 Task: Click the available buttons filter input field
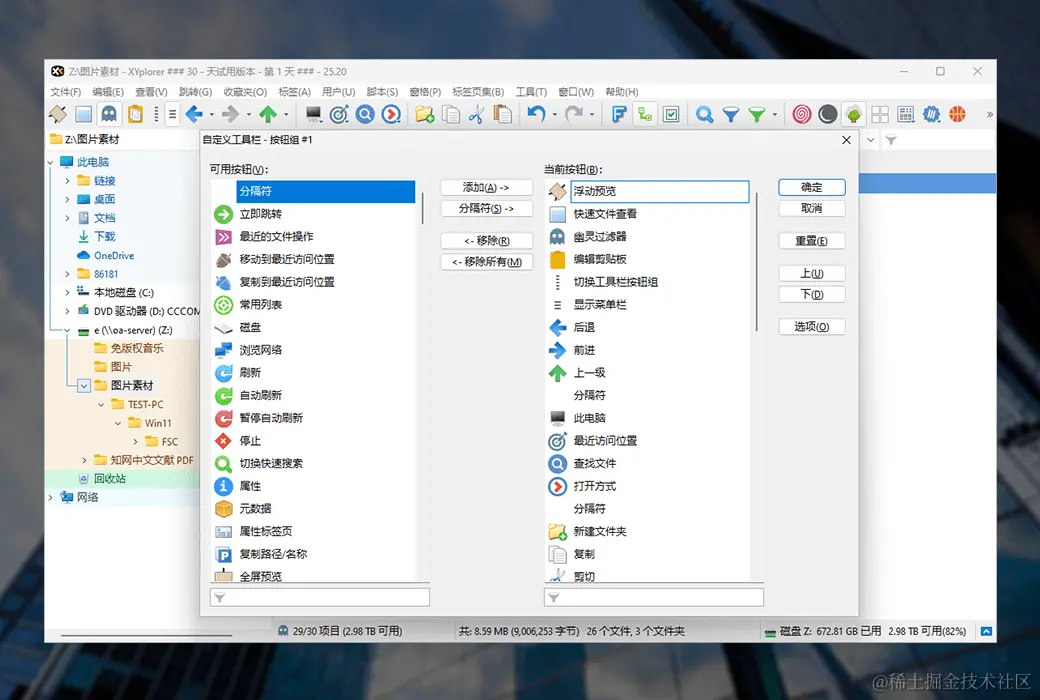tap(320, 597)
